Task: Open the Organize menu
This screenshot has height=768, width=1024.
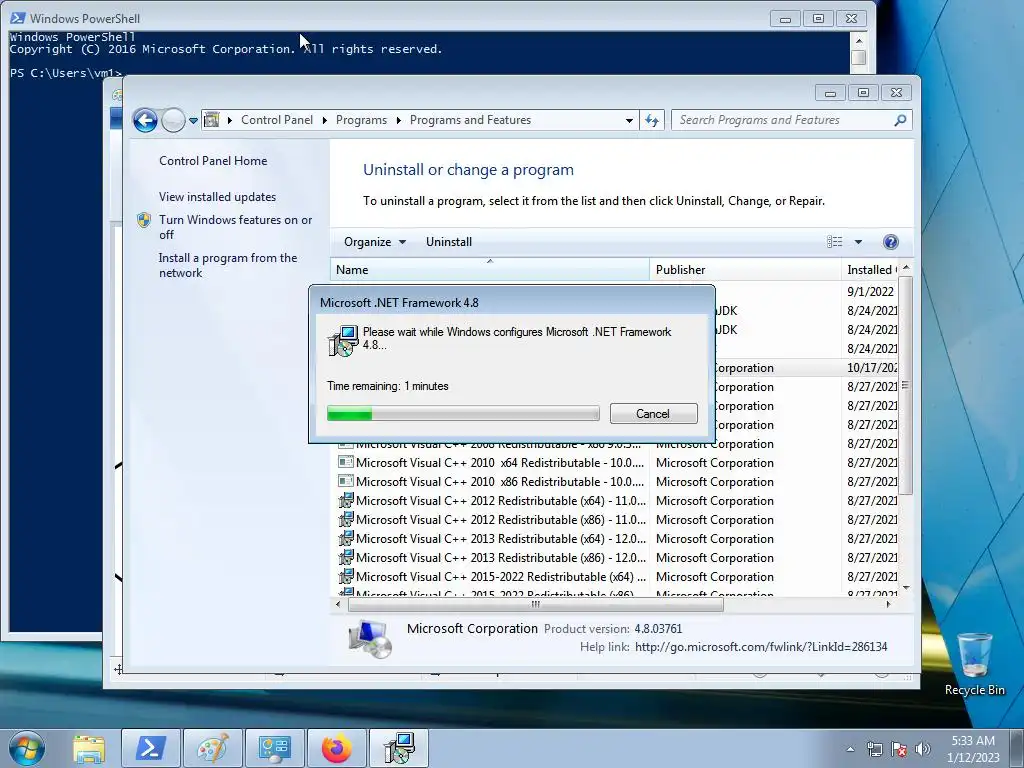Action: pyautogui.click(x=375, y=242)
